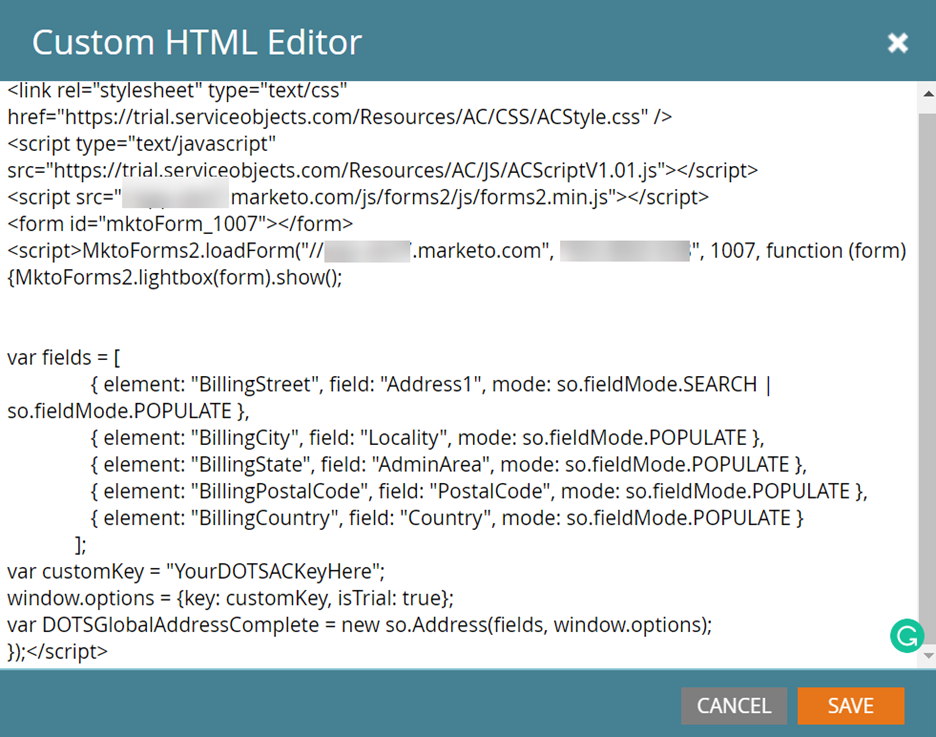Screen dimensions: 936x737
Task: Click the "var fields = [" line
Action: click(x=64, y=357)
